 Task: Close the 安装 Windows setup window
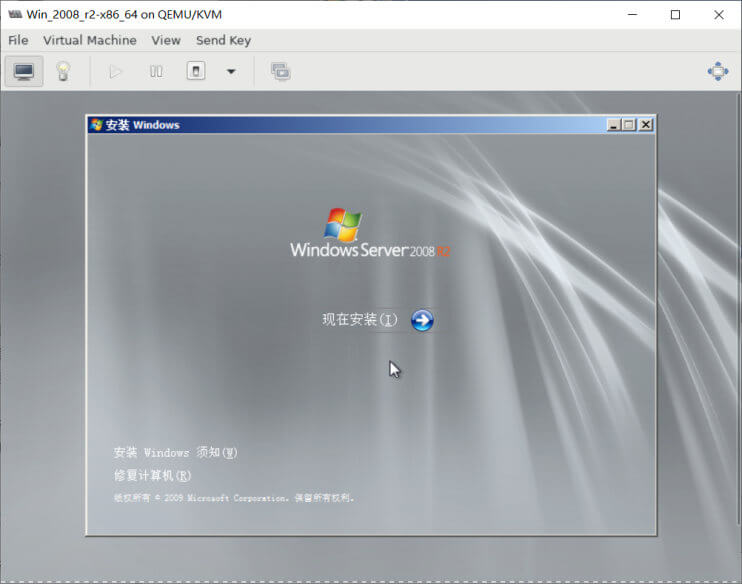(645, 125)
